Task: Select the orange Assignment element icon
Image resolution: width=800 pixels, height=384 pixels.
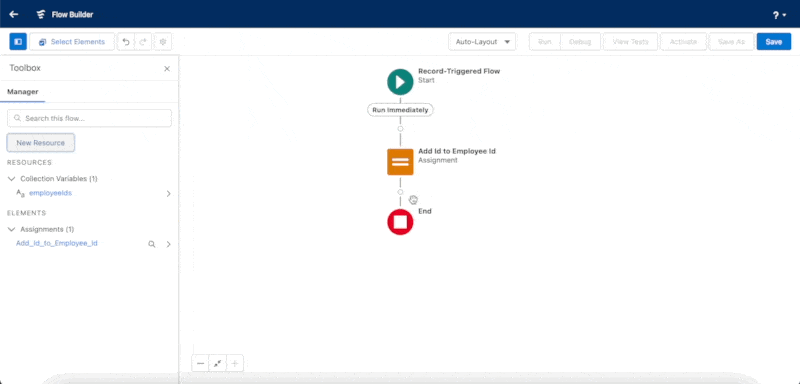Action: (x=400, y=162)
